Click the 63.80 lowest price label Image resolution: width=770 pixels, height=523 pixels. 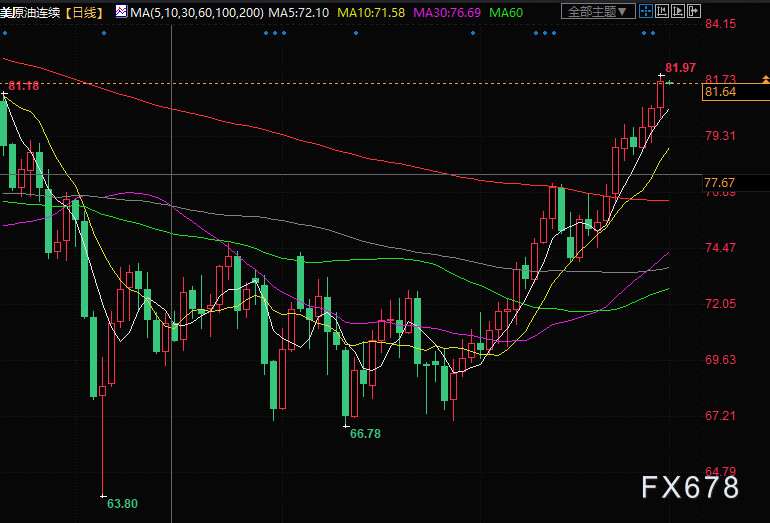122,504
